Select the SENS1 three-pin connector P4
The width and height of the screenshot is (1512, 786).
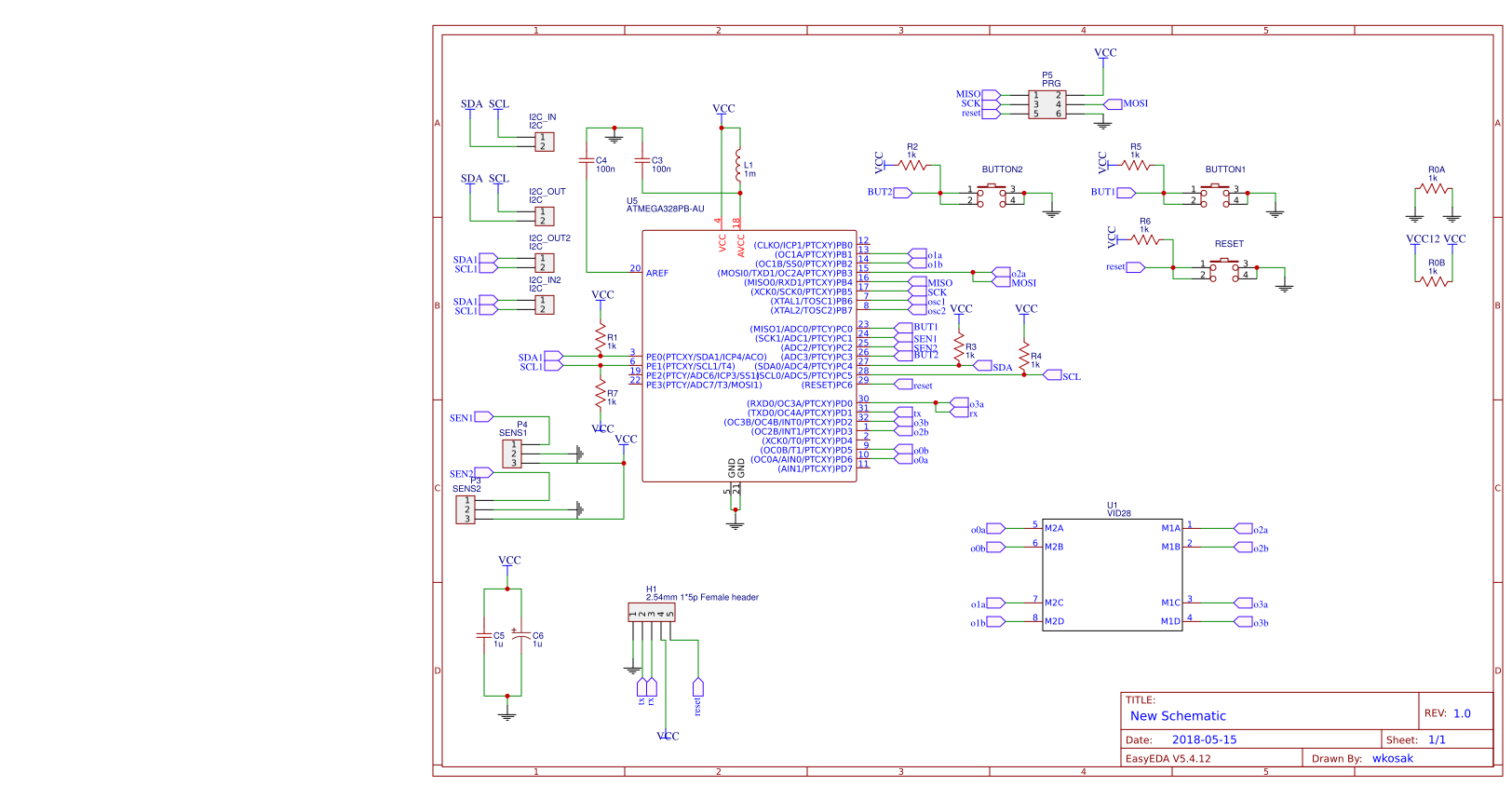pyautogui.click(x=512, y=454)
